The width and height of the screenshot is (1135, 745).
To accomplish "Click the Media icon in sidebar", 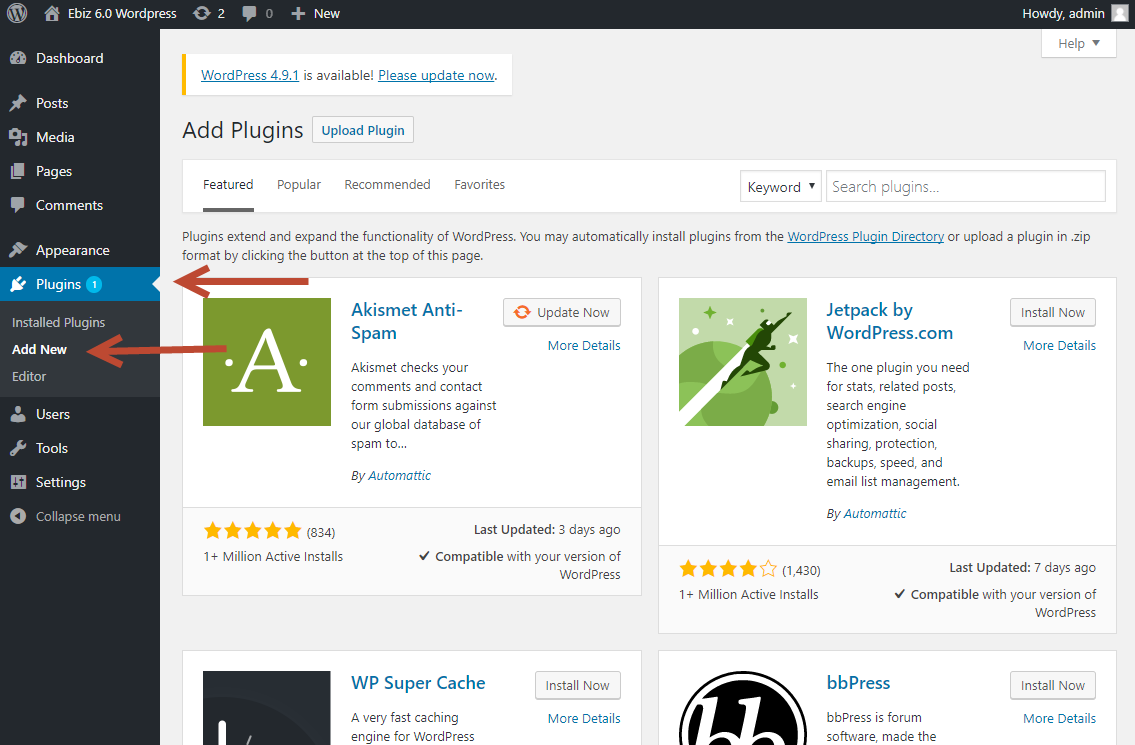I will click(x=18, y=137).
